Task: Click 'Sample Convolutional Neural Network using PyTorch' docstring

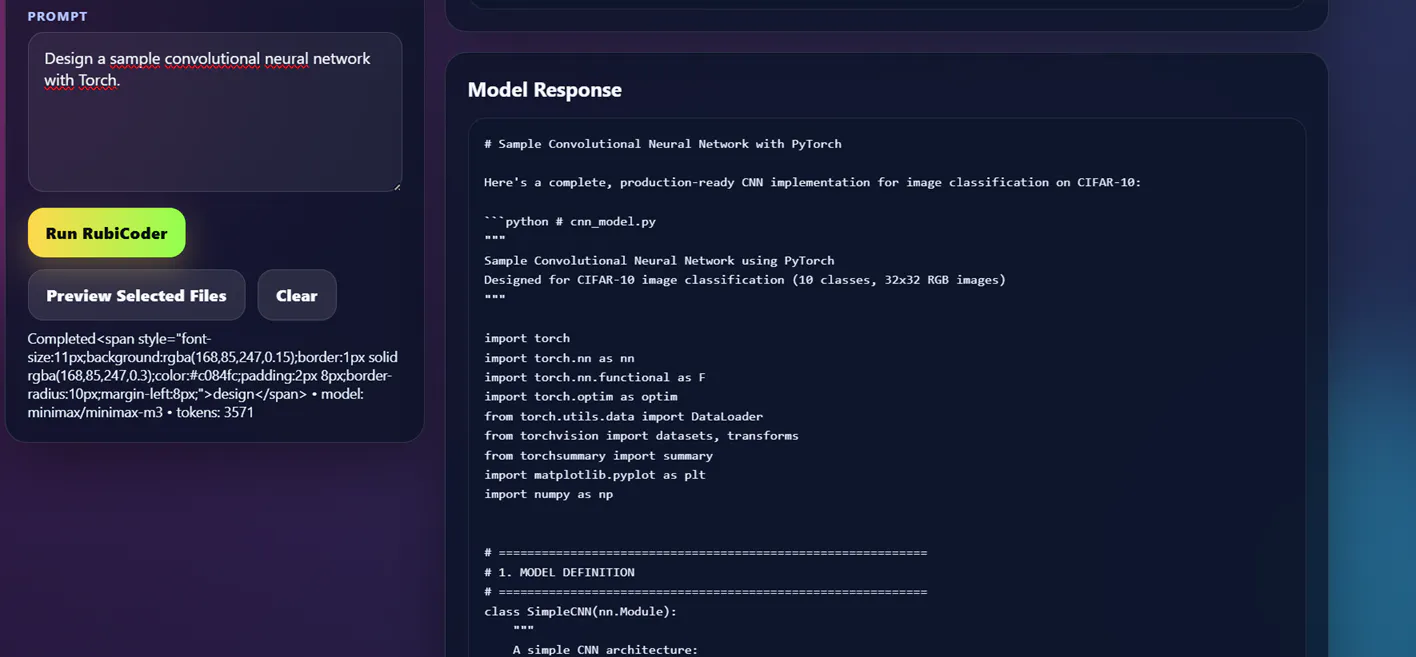Action: pyautogui.click(x=659, y=260)
